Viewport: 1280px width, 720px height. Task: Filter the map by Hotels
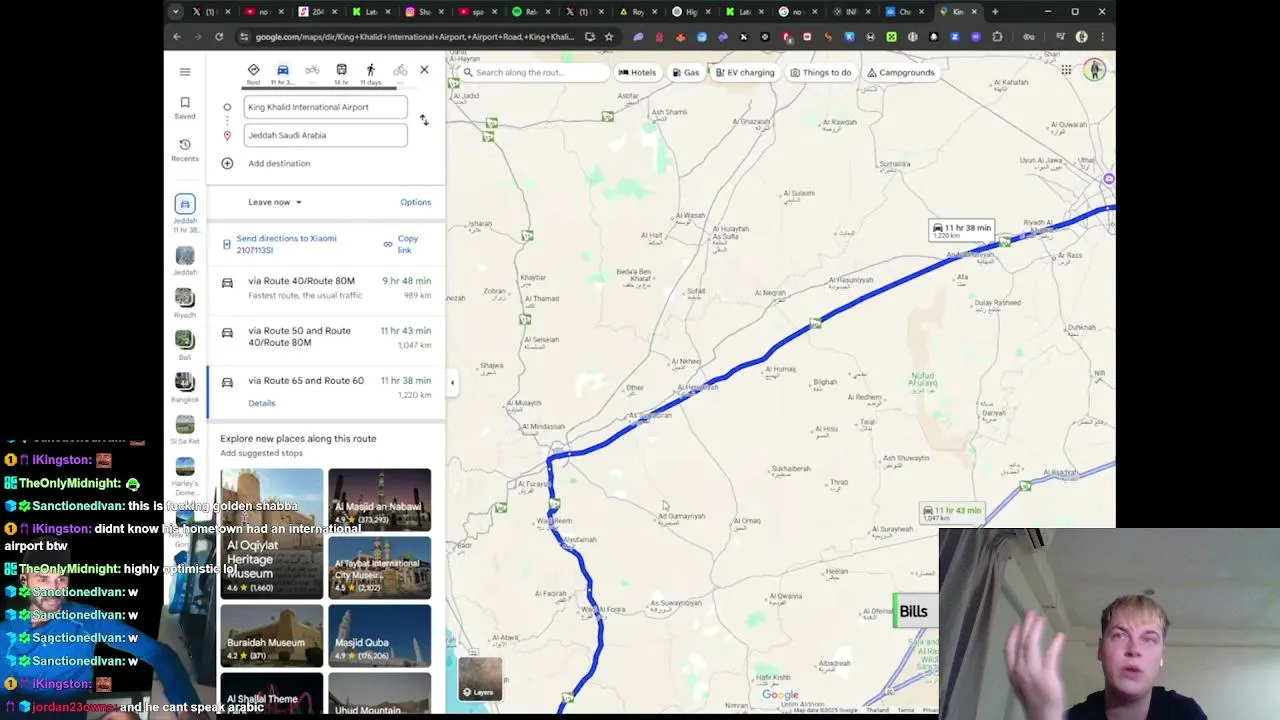coord(637,72)
